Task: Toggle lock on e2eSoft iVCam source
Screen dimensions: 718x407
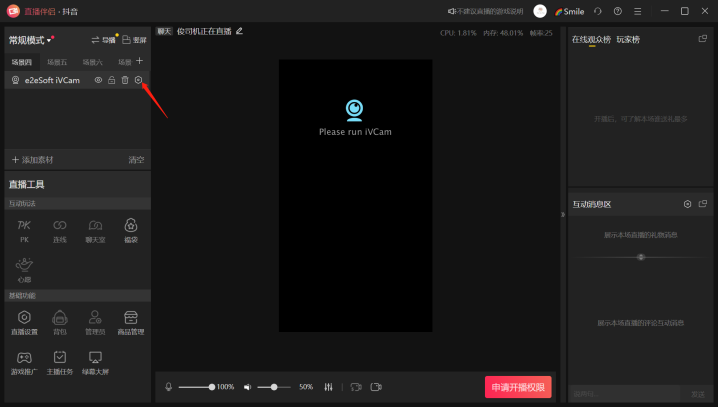Action: point(112,80)
